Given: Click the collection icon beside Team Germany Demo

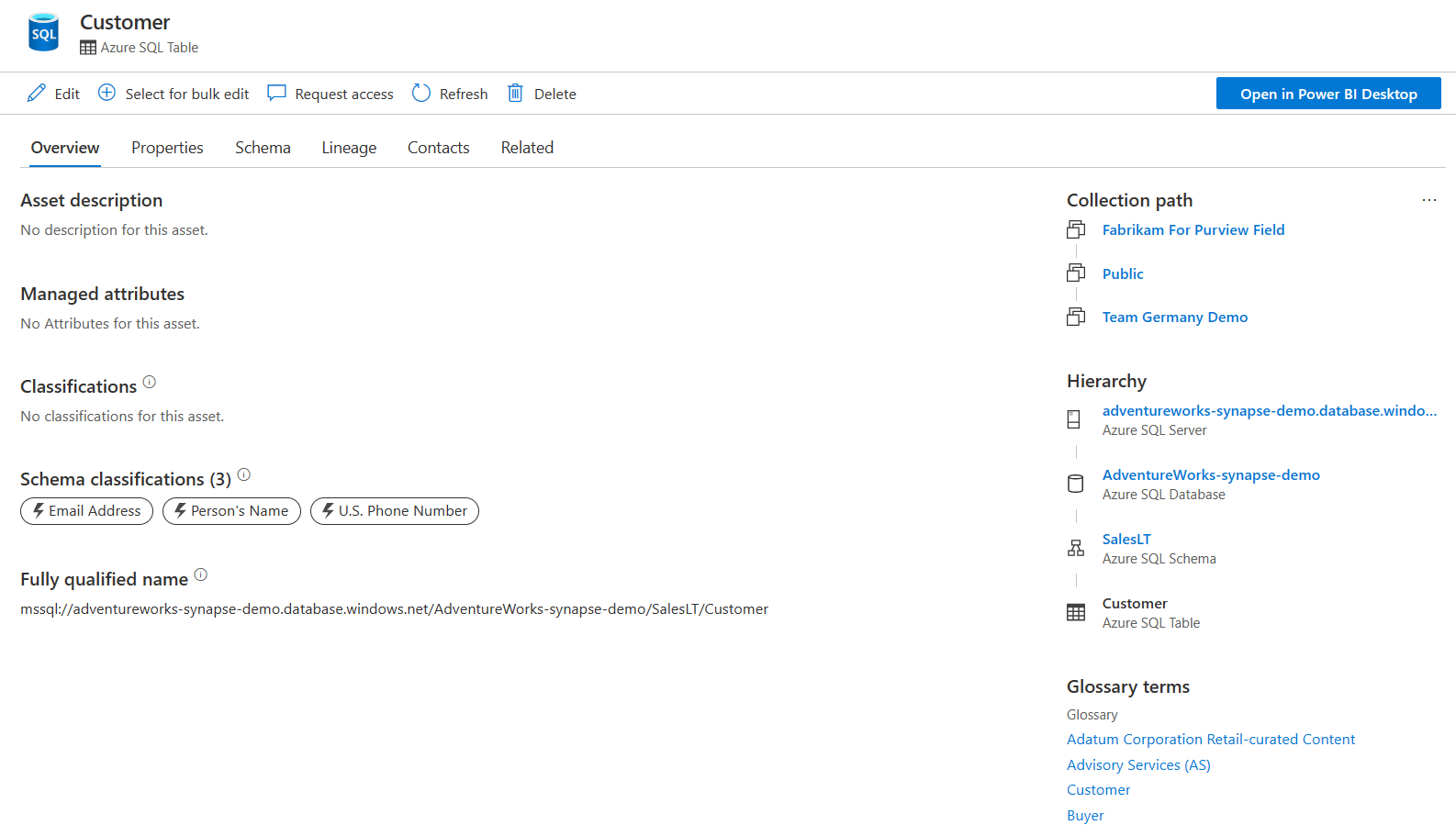Looking at the screenshot, I should point(1076,317).
